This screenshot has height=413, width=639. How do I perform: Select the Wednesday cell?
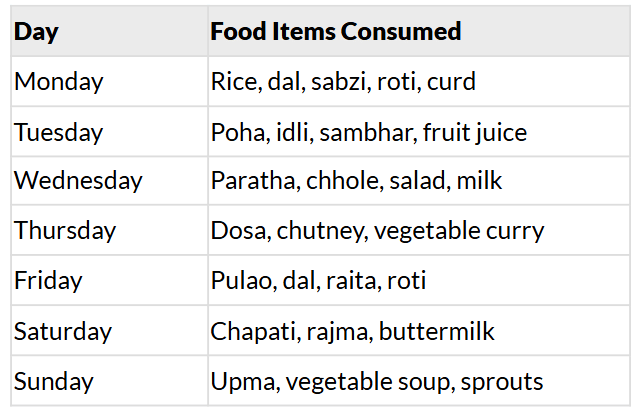(x=78, y=181)
